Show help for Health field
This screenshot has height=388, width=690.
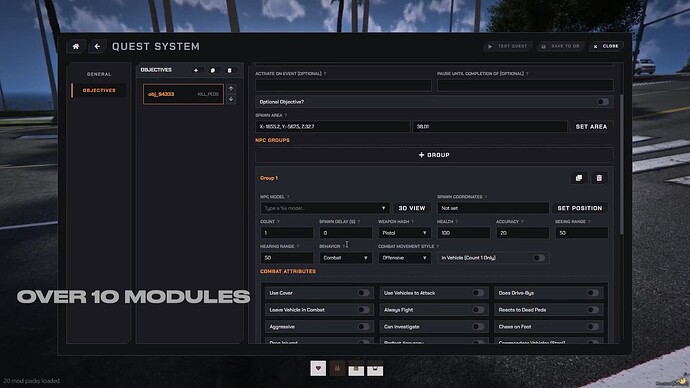[457, 222]
